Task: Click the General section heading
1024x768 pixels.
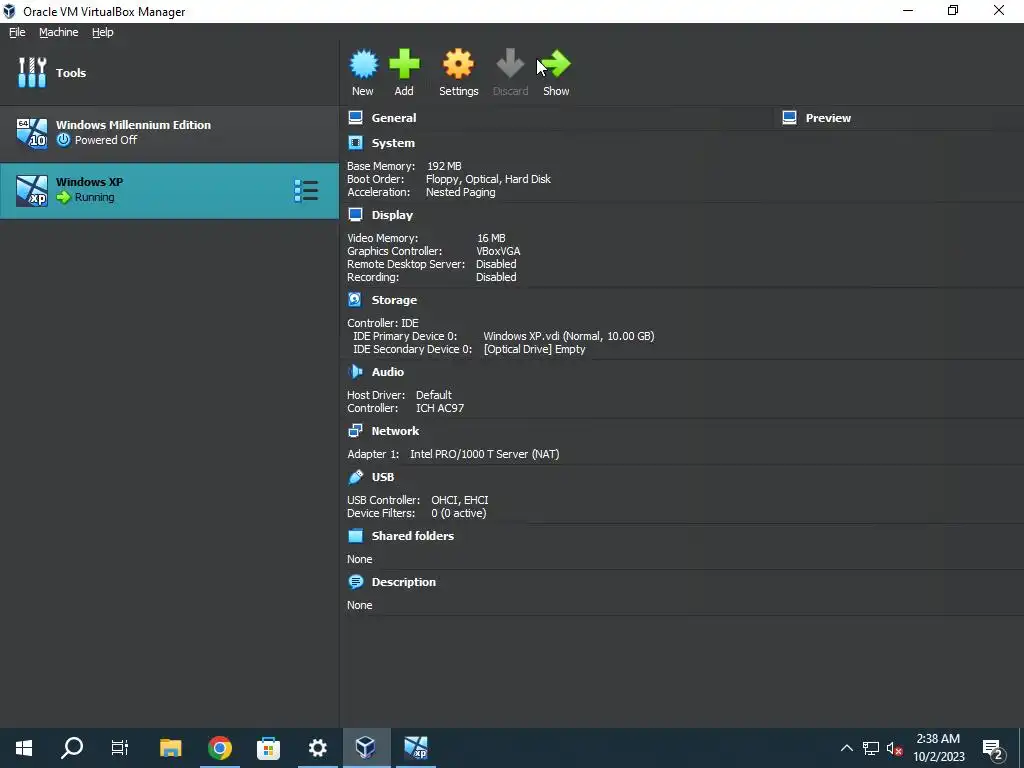Action: [394, 118]
